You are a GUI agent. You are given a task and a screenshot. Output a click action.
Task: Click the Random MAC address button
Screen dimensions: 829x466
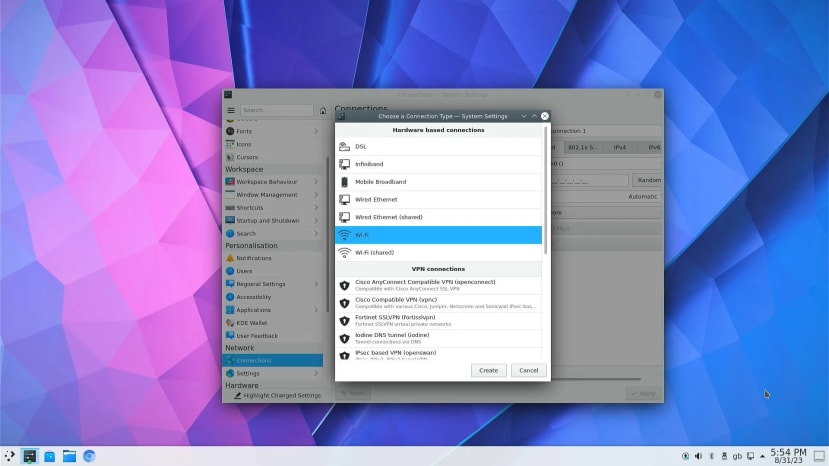coord(648,180)
